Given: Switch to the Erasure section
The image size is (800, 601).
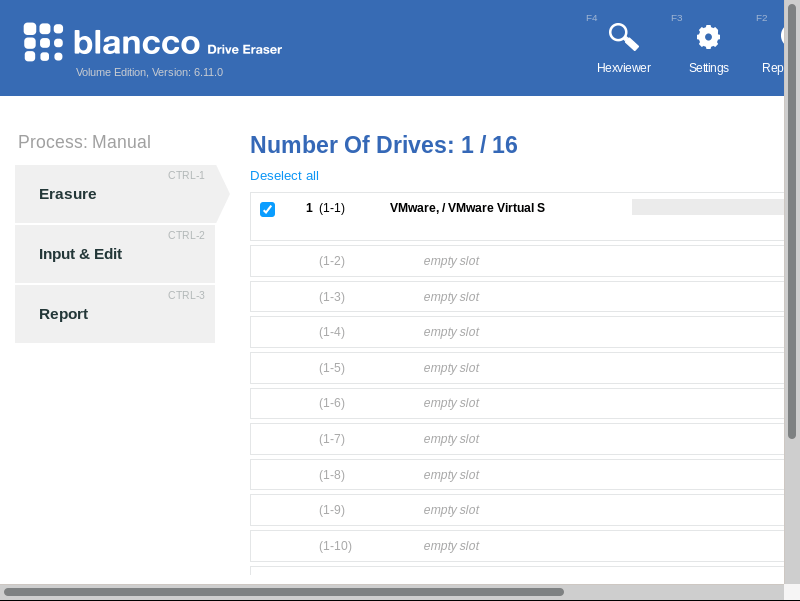Looking at the screenshot, I should [x=67, y=194].
